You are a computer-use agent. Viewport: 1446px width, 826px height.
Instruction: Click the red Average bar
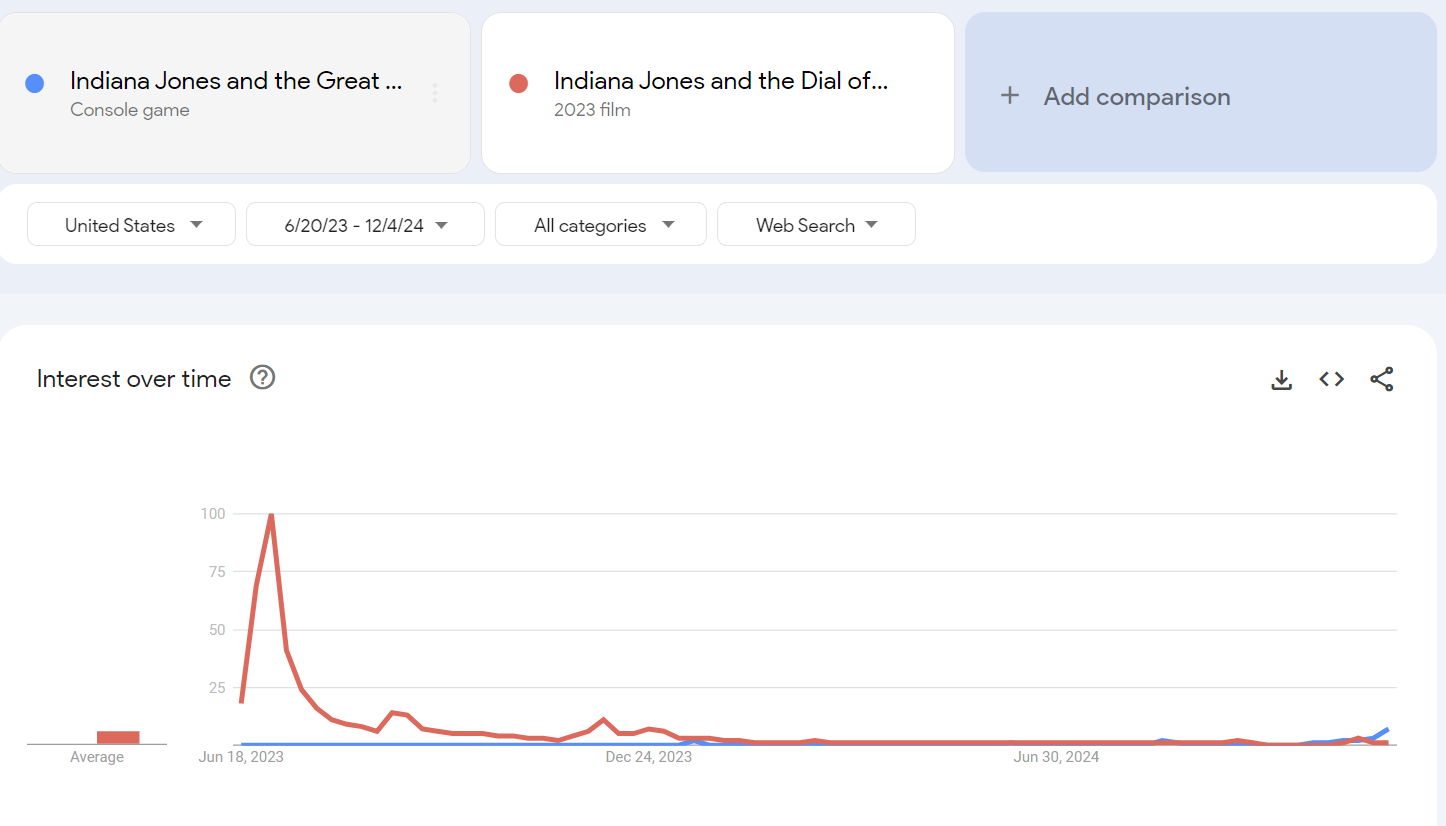[x=118, y=737]
